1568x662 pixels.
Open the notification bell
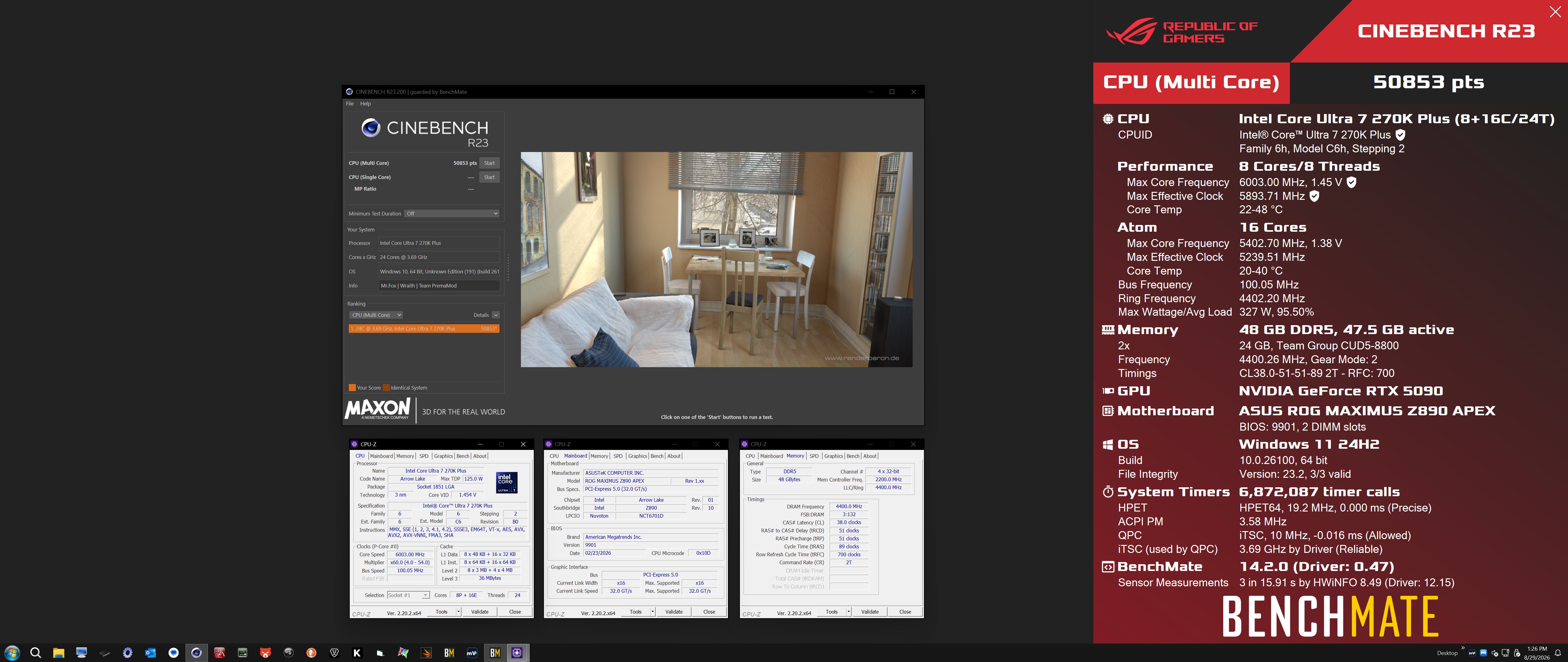tap(1558, 653)
